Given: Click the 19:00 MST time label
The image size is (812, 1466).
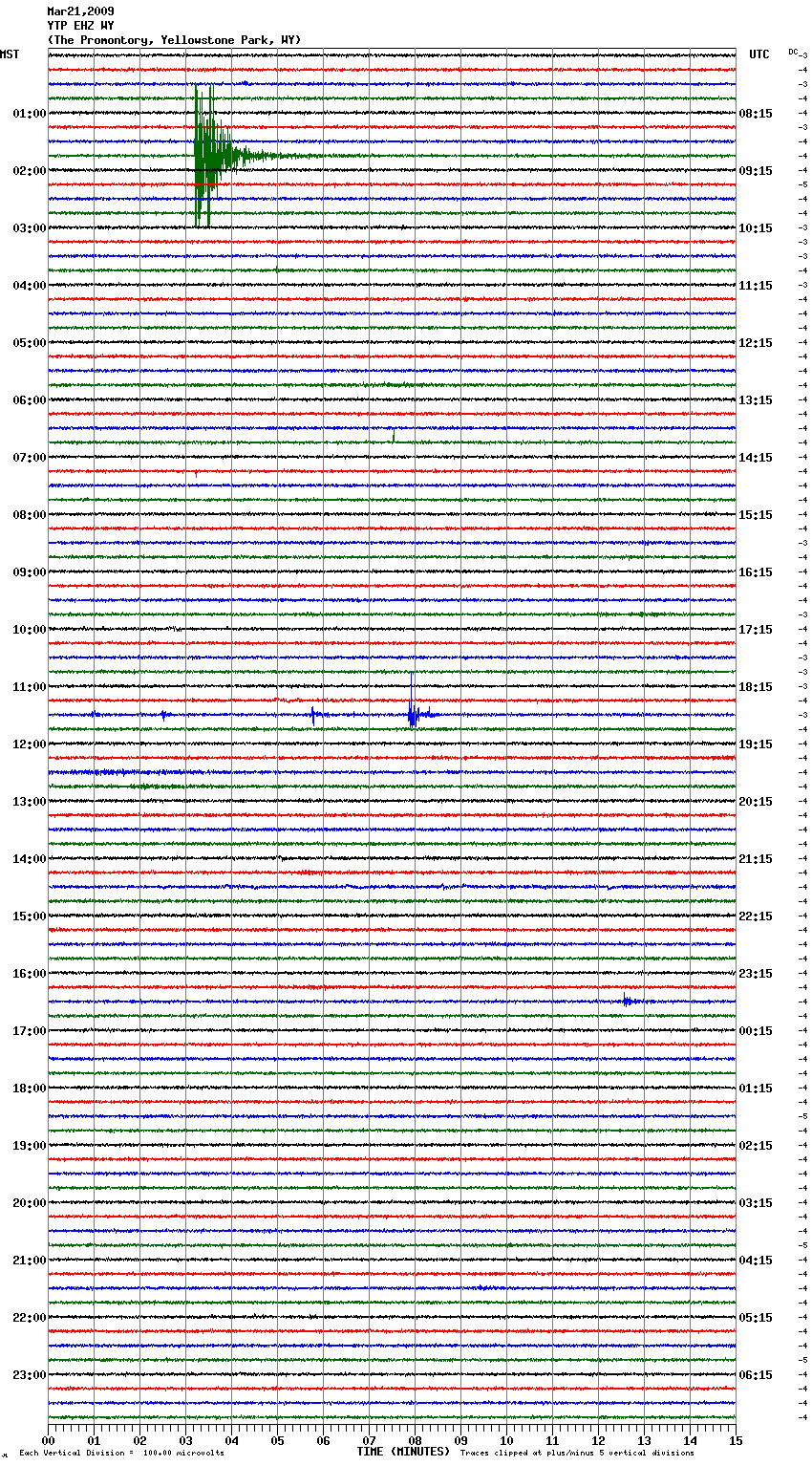Looking at the screenshot, I should (30, 1146).
